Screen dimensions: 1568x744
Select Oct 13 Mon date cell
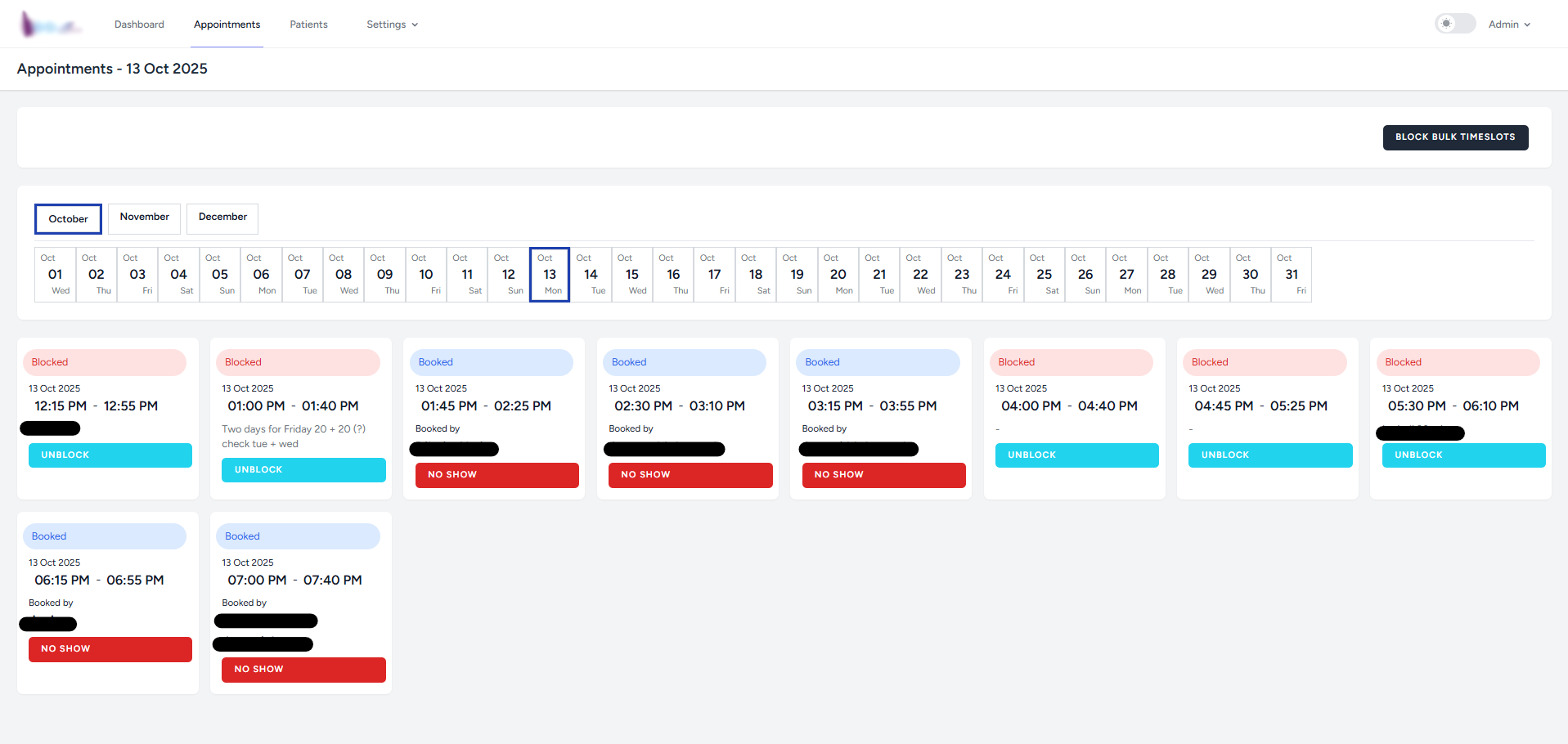(550, 275)
